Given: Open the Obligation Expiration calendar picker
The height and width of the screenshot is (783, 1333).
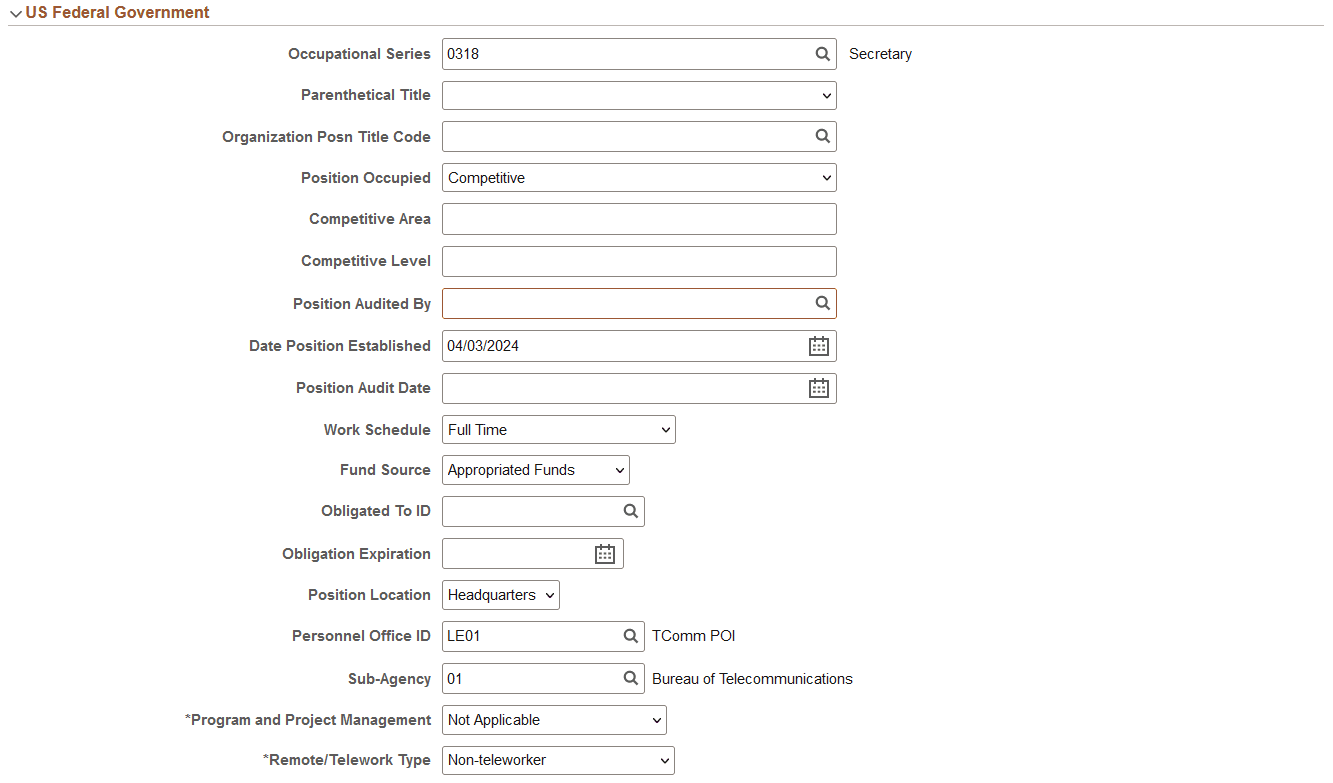Looking at the screenshot, I should 604,553.
